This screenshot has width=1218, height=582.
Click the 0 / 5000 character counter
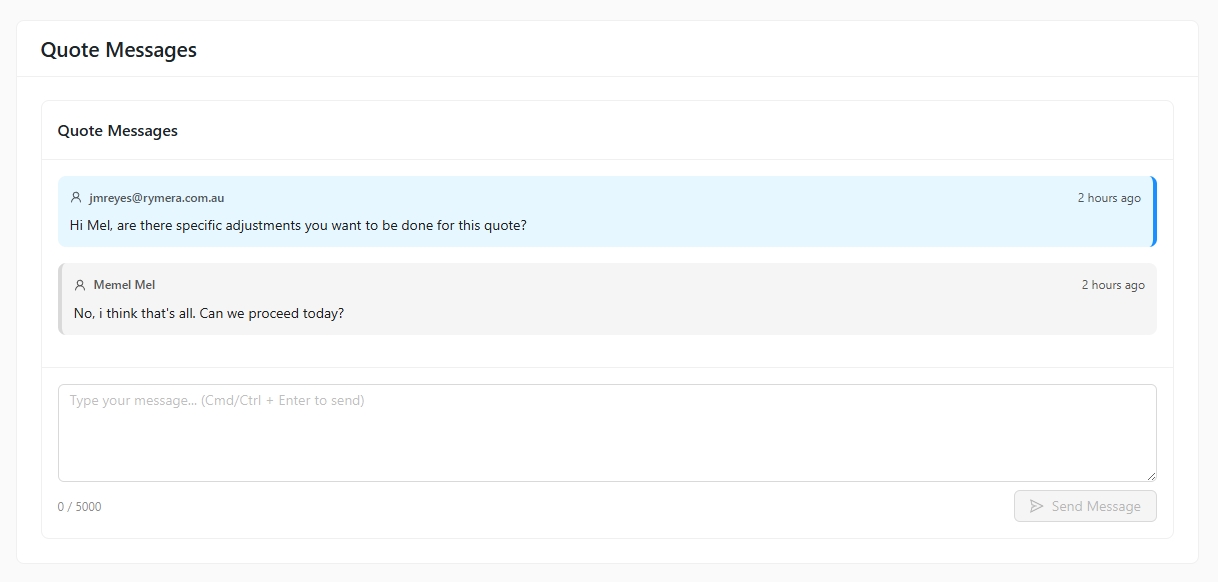[x=79, y=507]
